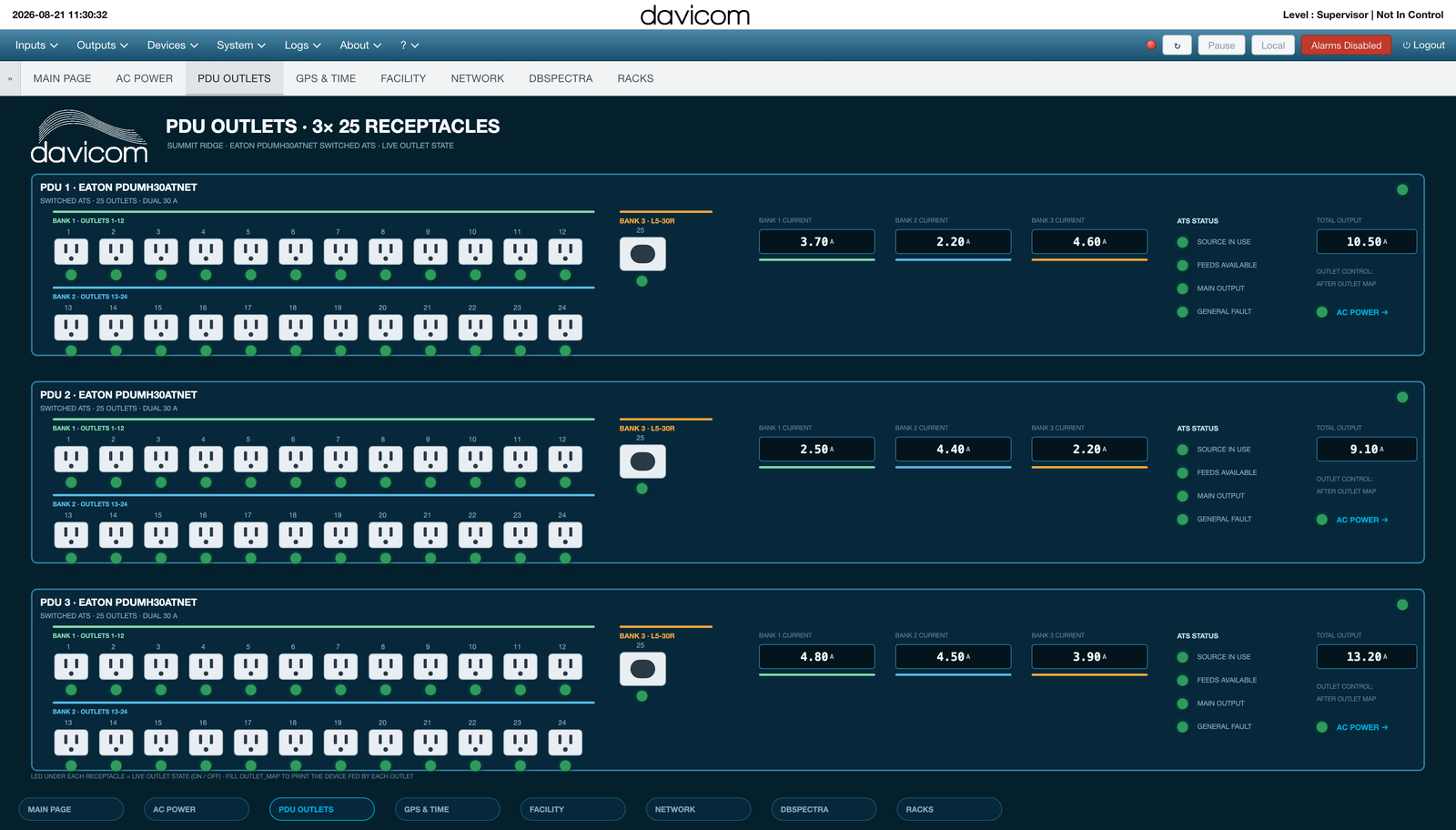
Task: Click the Logout link
Action: 1423,46
